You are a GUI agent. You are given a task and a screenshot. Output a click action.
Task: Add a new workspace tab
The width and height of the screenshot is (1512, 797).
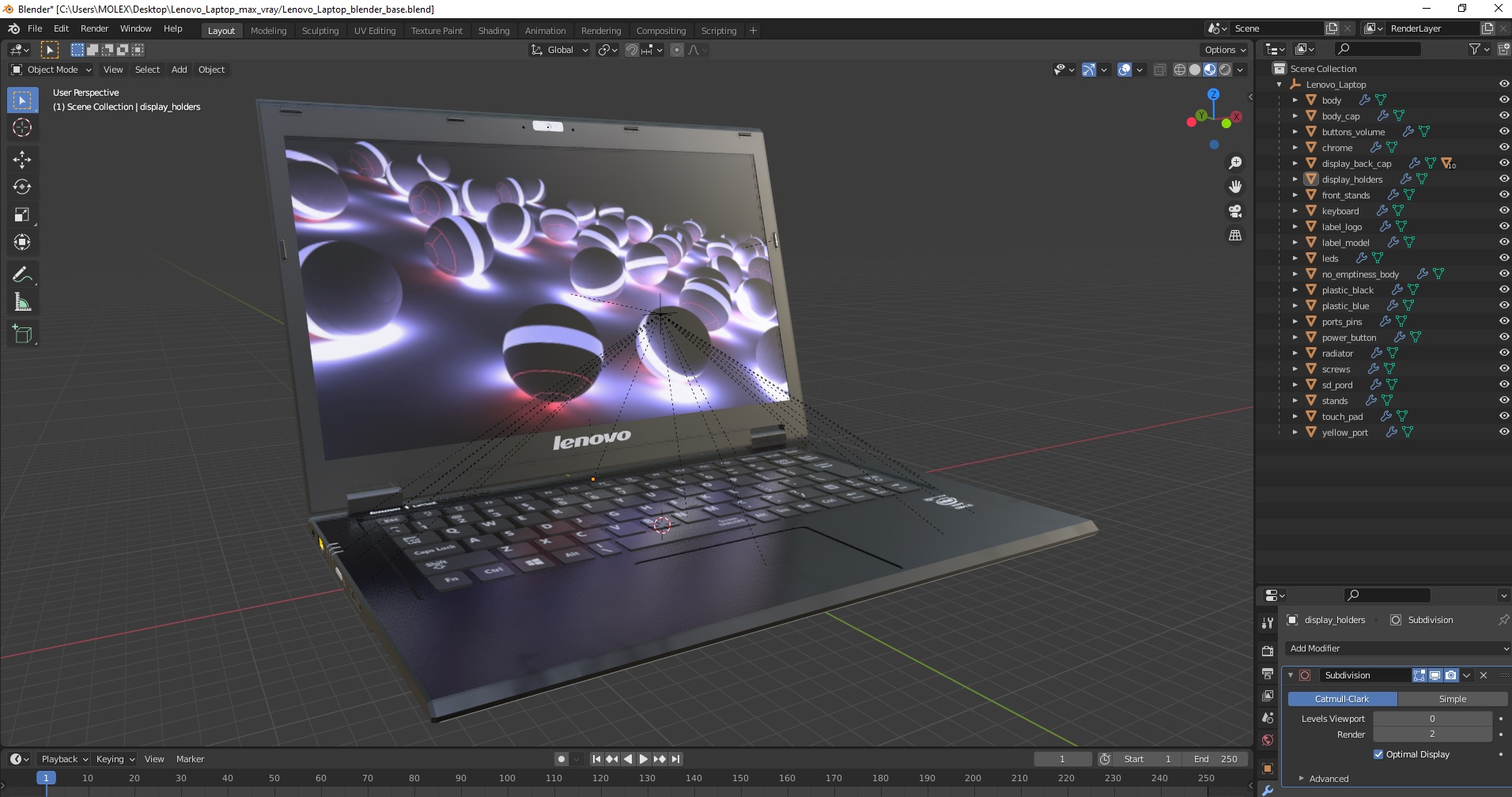[x=753, y=31]
